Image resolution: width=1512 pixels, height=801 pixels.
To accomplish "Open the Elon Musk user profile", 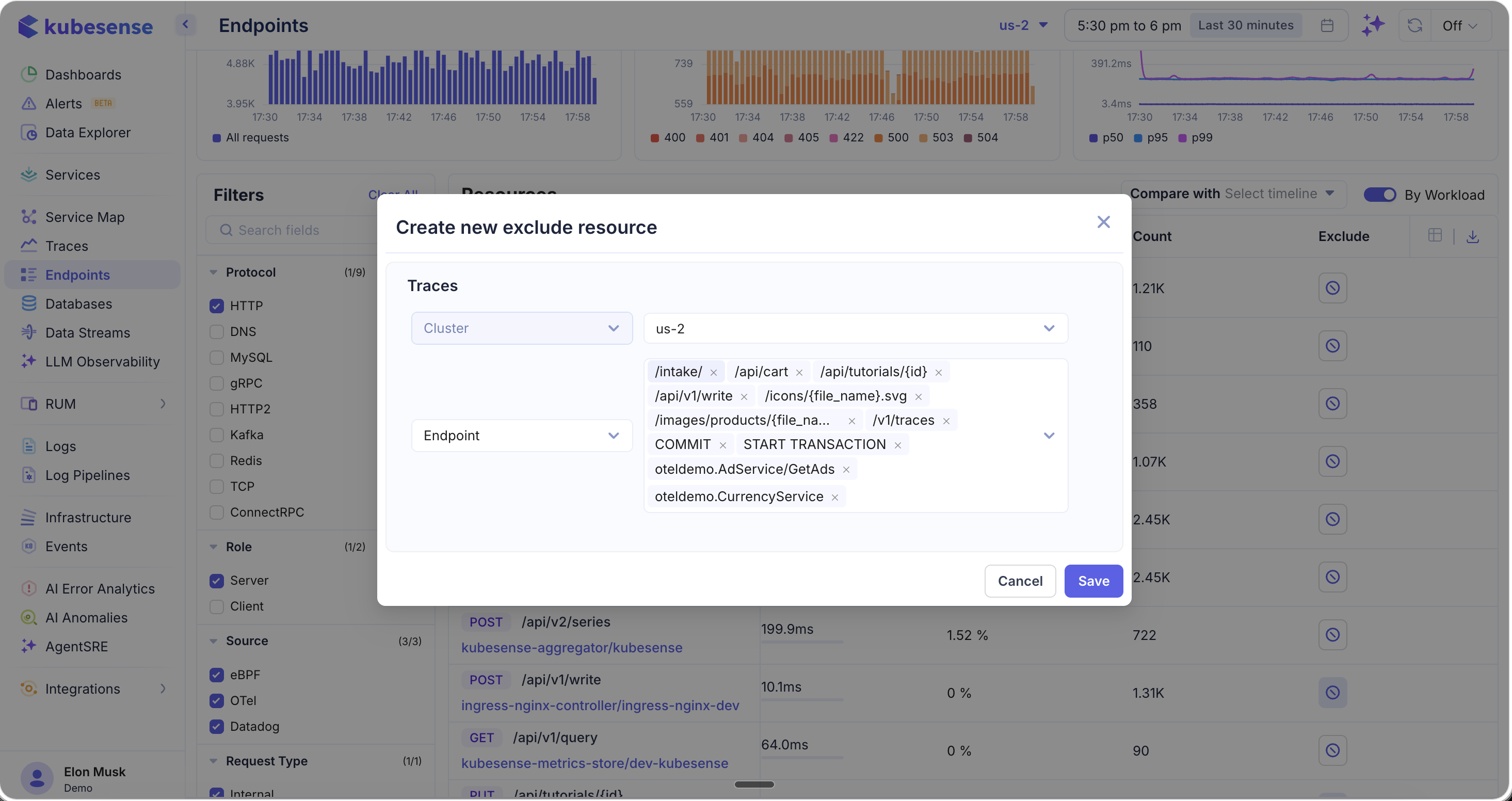I will click(x=74, y=779).
